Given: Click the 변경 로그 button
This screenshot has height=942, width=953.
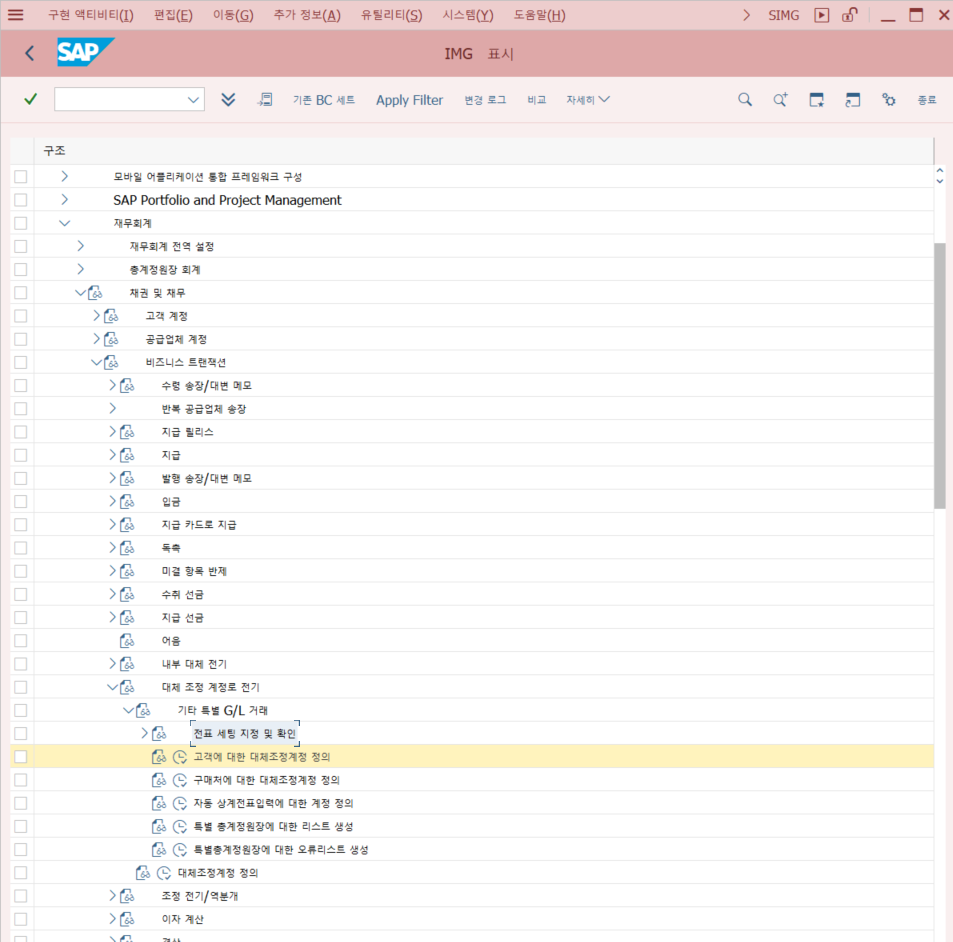Looking at the screenshot, I should [485, 100].
